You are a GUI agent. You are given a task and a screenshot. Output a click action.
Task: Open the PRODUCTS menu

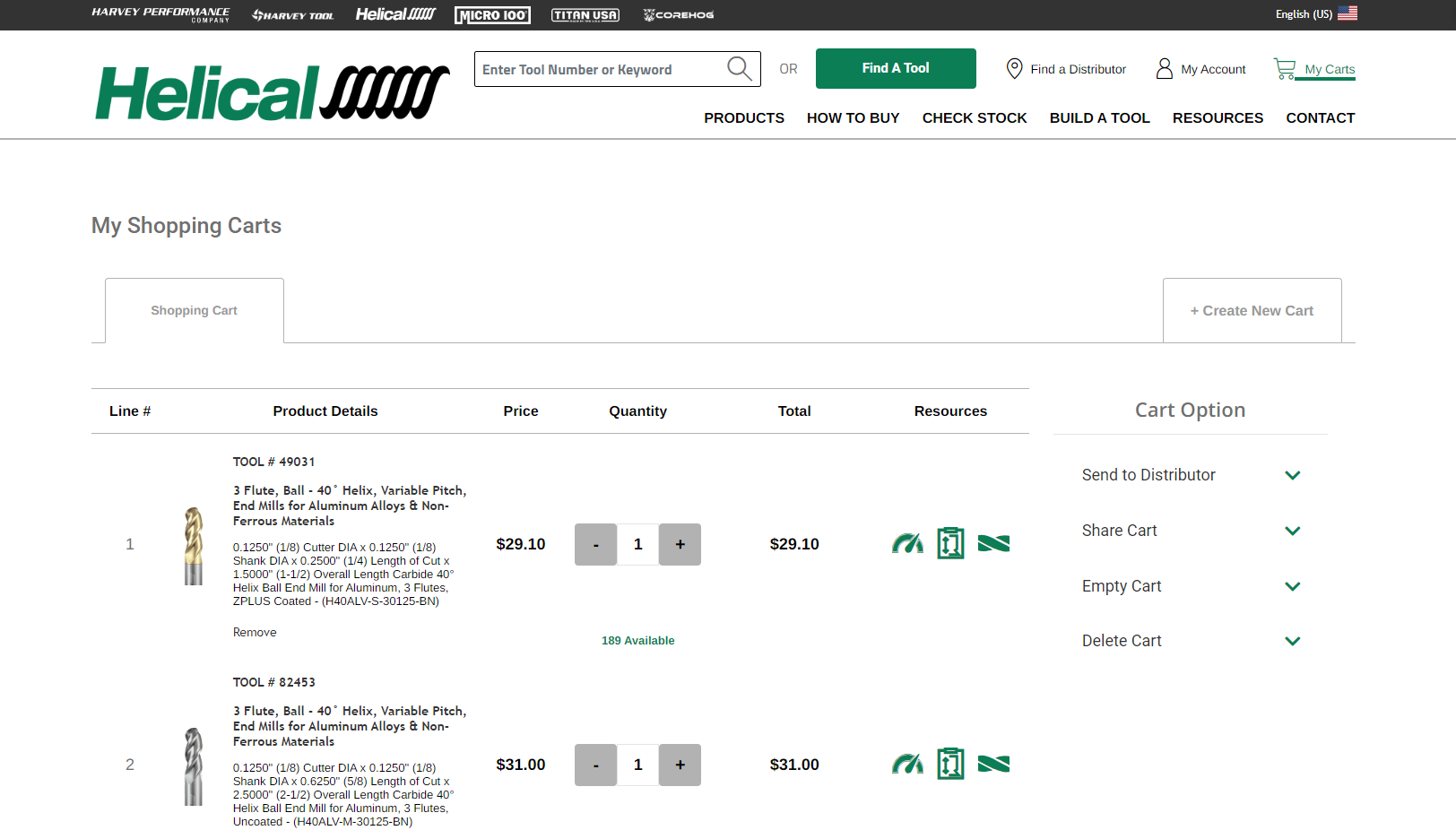[x=744, y=117]
